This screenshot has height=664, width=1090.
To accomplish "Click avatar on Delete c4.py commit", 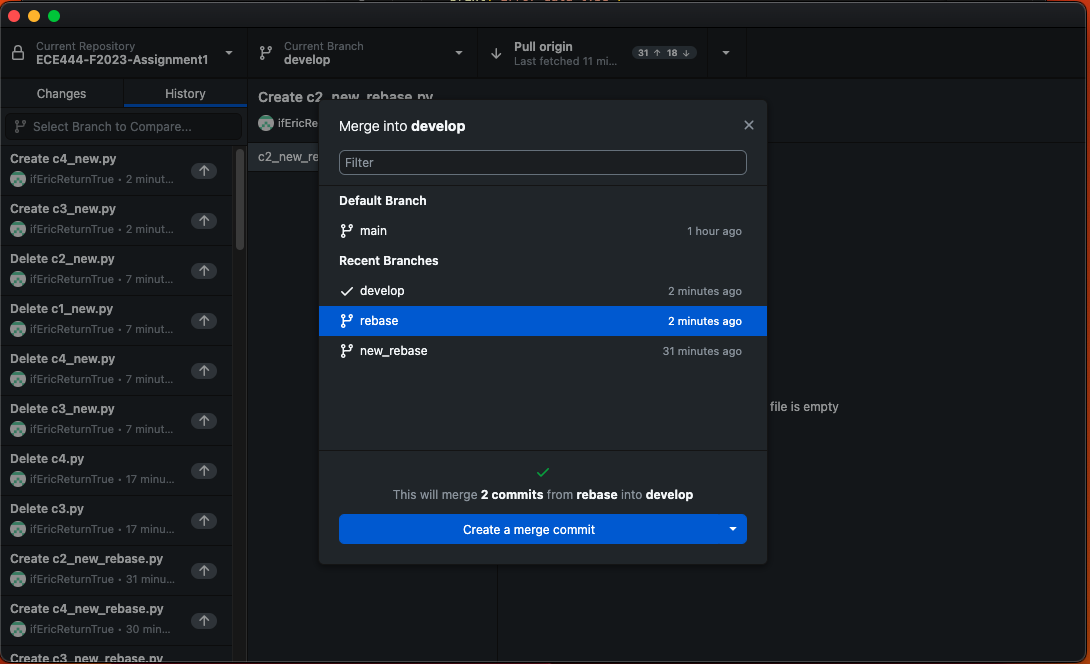I will click(x=18, y=479).
